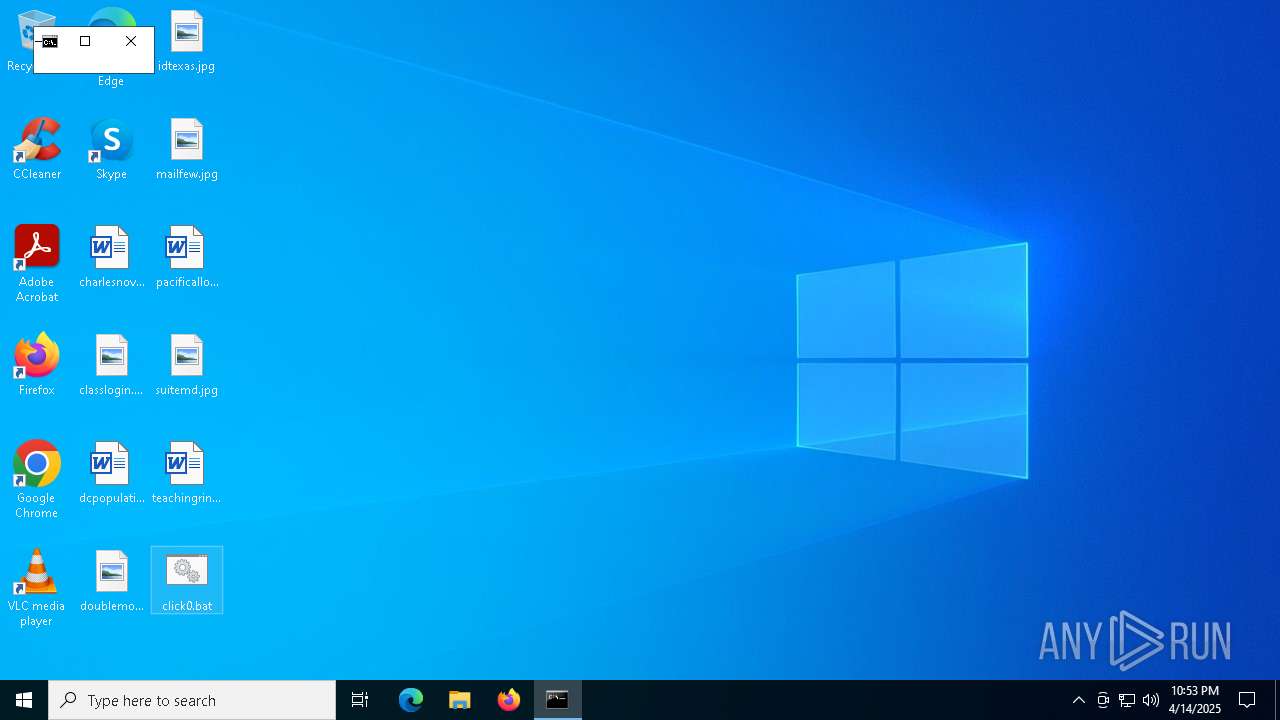Expand the hidden system tray icons

click(1079, 700)
